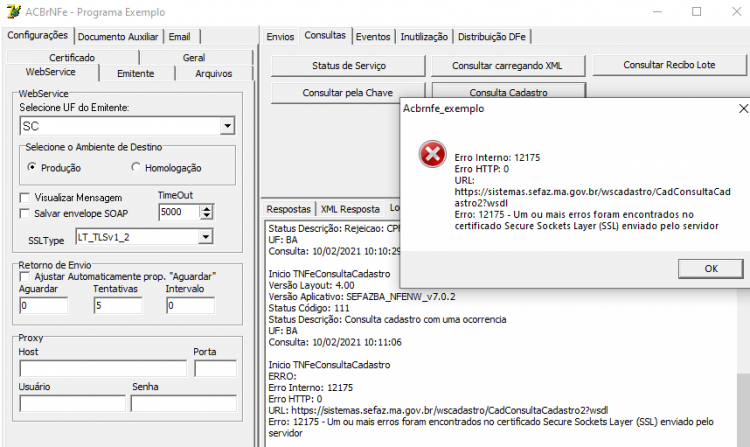This screenshot has width=750, height=447.
Task: Click the Aguardar input field
Action: [44, 305]
